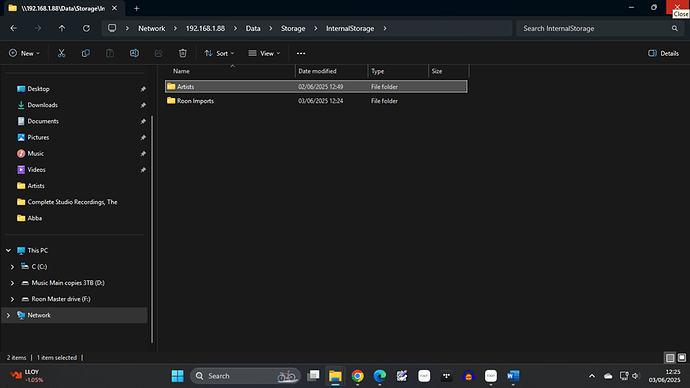Open the See more ellipsis menu
The width and height of the screenshot is (690, 388).
[x=301, y=53]
